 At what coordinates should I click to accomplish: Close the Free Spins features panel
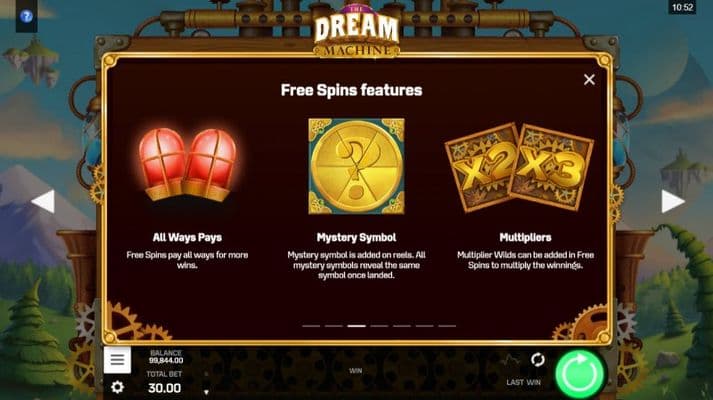(x=589, y=80)
